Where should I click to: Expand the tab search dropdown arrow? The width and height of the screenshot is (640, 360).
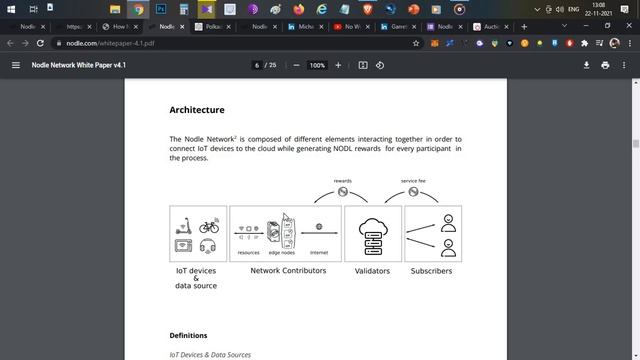pos(564,26)
